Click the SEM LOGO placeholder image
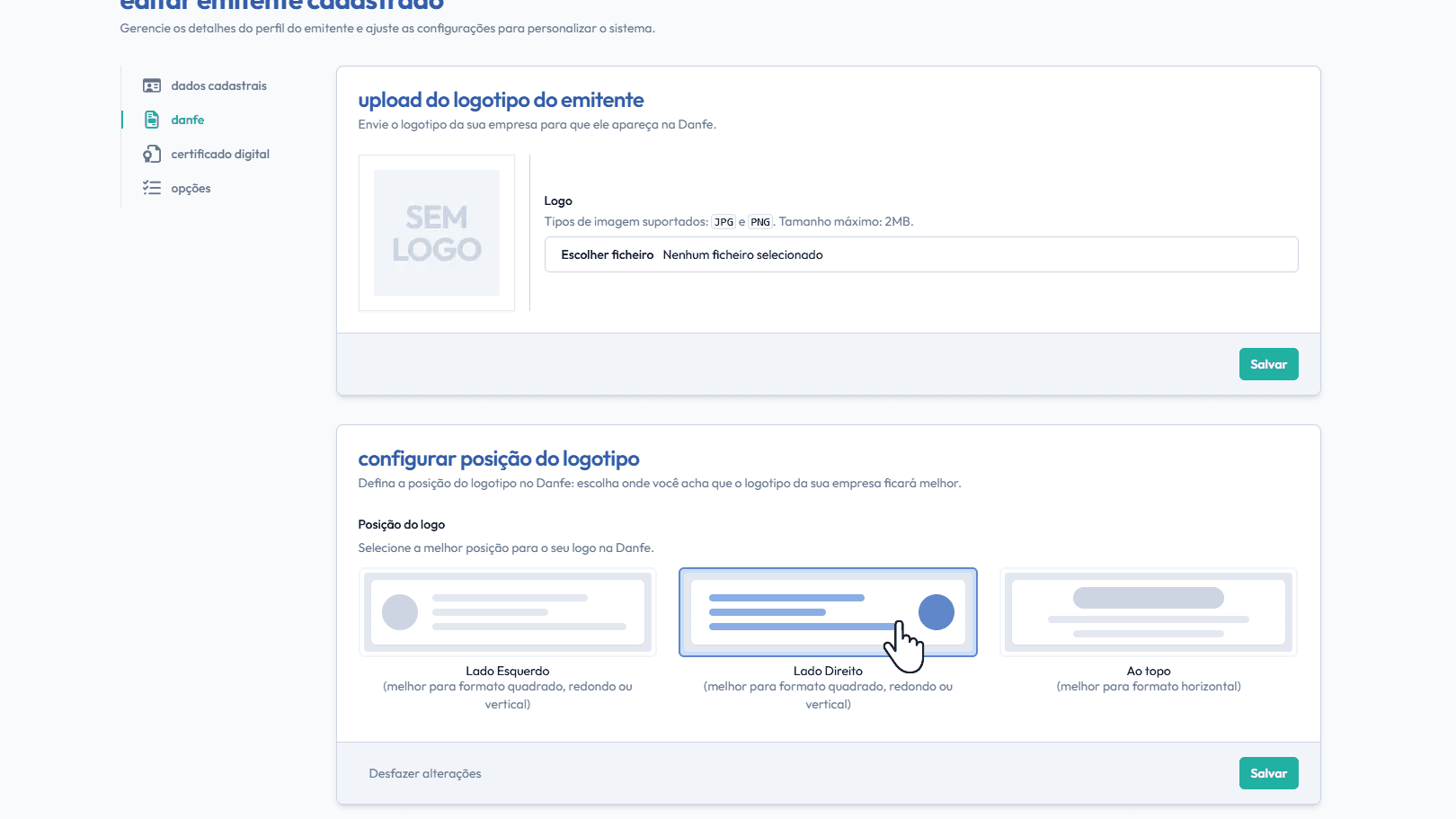 pyautogui.click(x=437, y=233)
